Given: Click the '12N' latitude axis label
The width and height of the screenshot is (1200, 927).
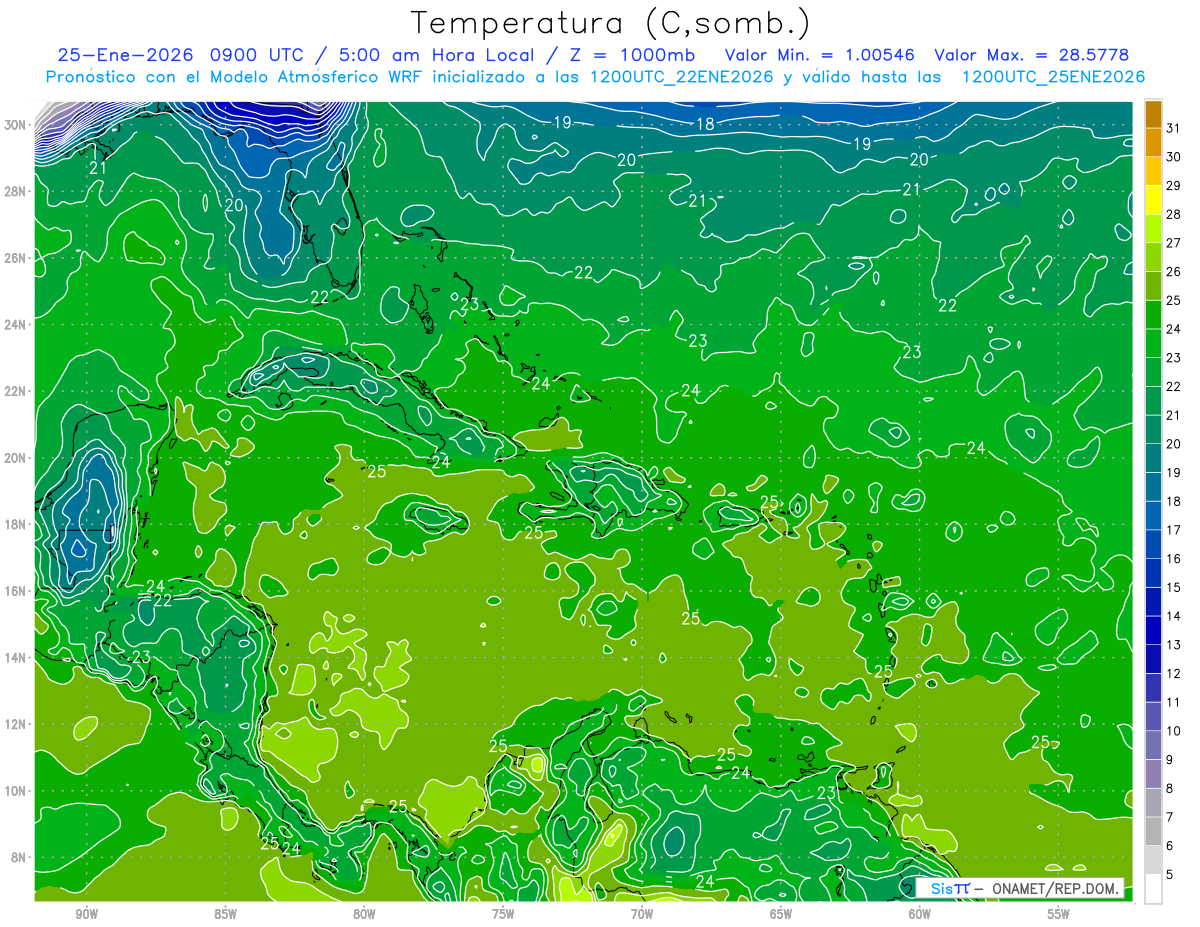Looking at the screenshot, I should click(16, 724).
